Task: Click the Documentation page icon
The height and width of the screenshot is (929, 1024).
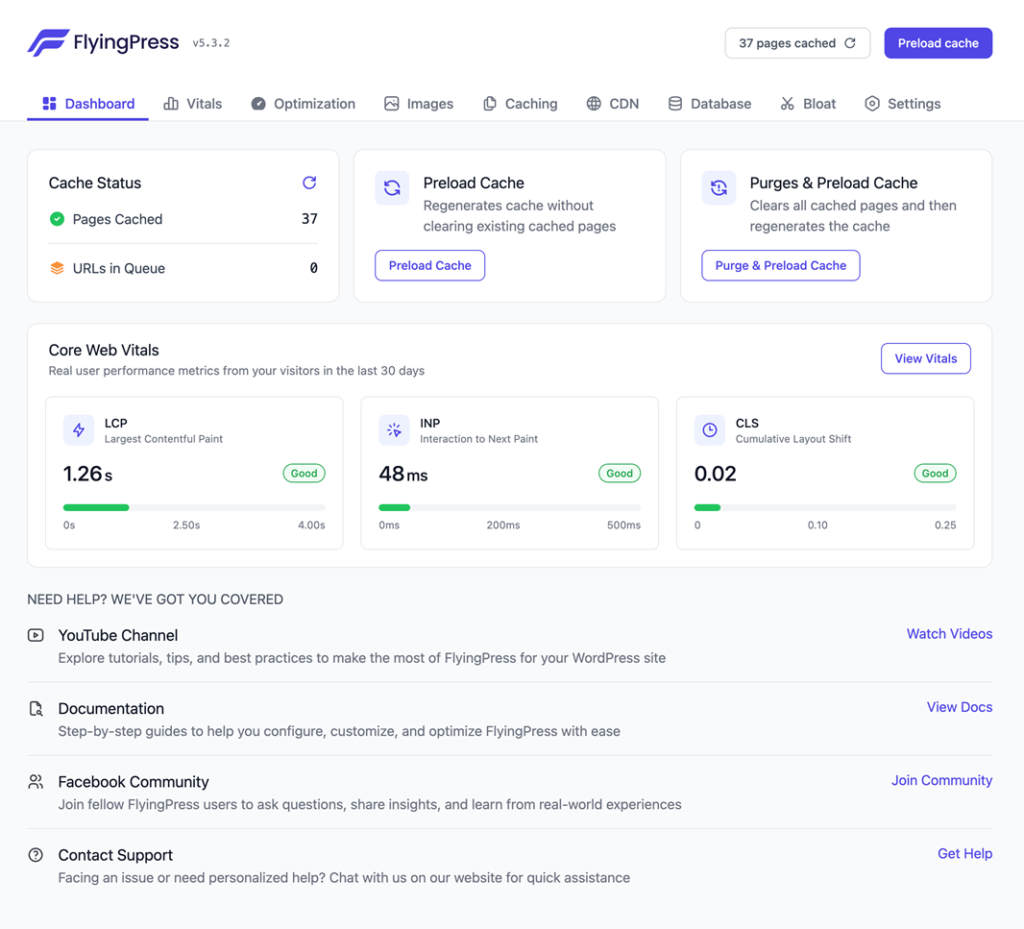Action: pos(35,708)
